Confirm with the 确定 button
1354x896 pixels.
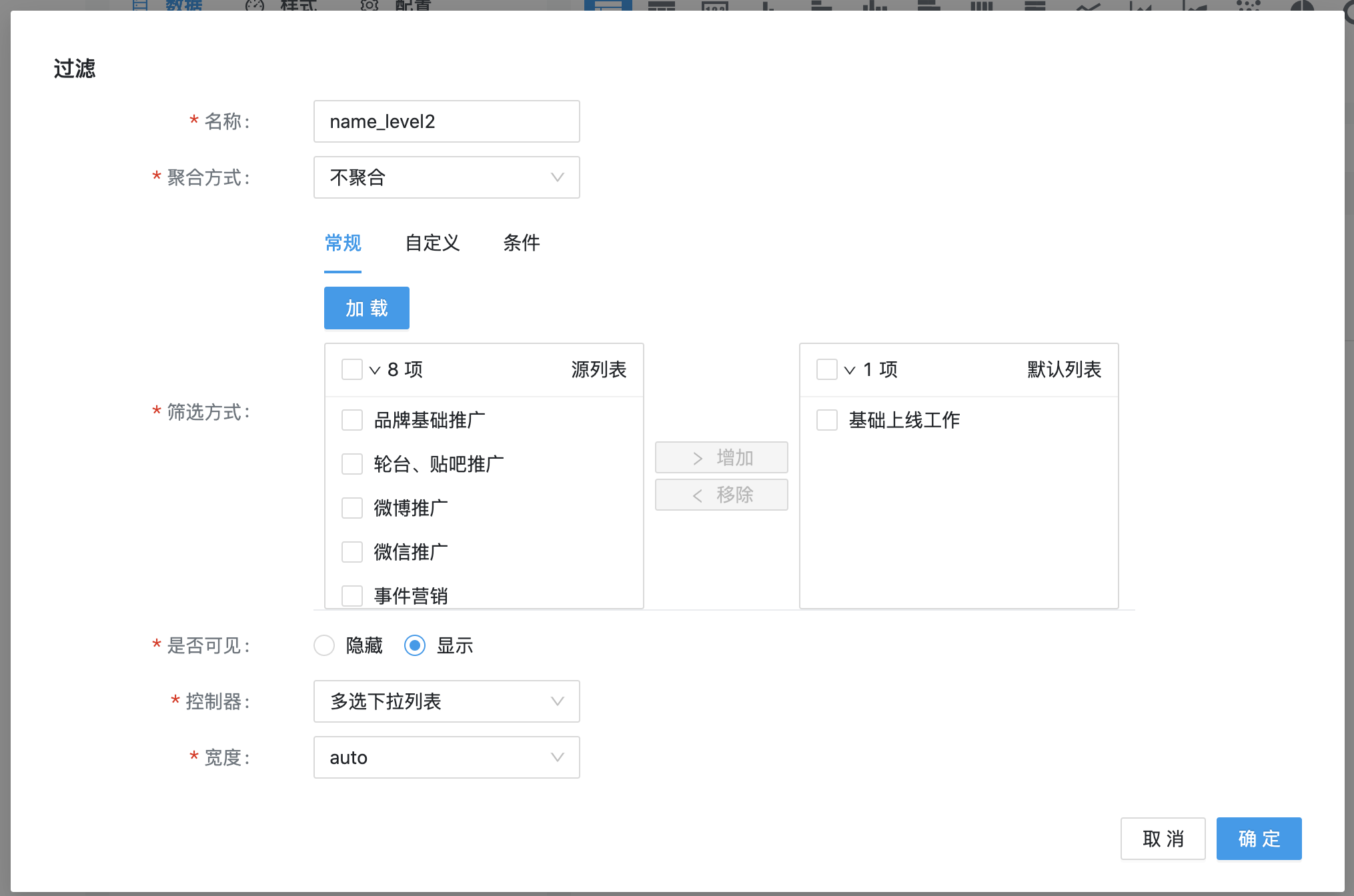(x=1259, y=839)
